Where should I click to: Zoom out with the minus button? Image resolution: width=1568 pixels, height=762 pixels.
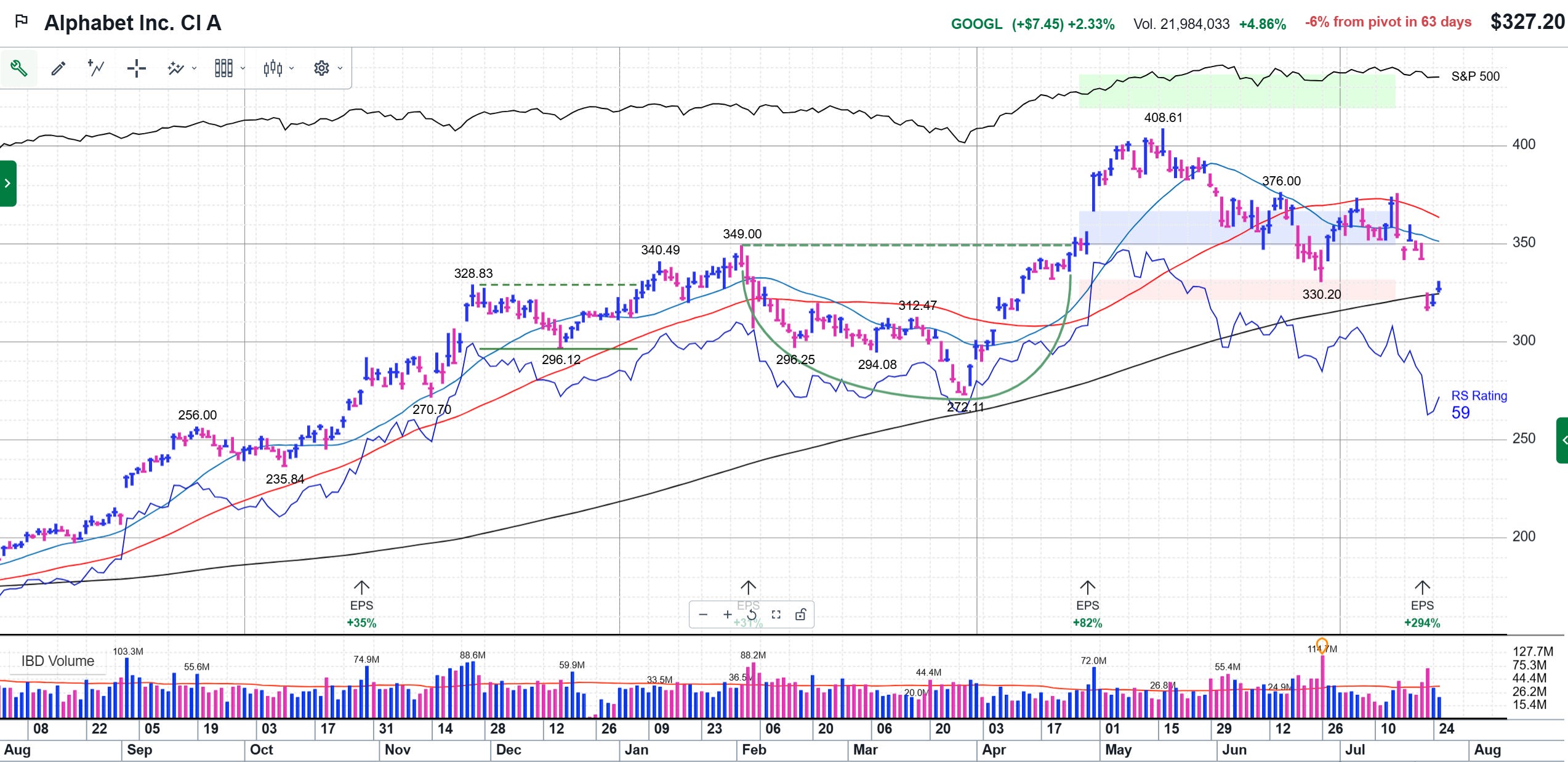(703, 614)
